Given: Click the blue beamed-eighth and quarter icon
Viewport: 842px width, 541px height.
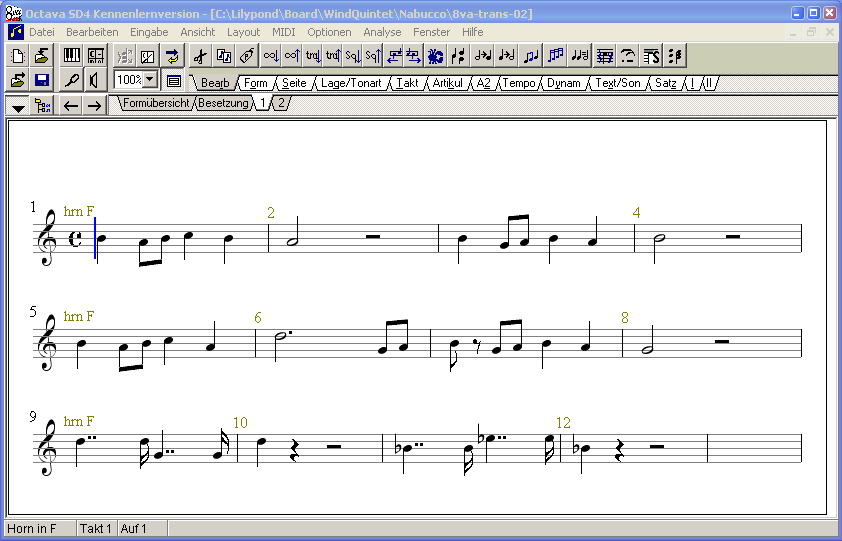Looking at the screenshot, I should click(x=531, y=56).
